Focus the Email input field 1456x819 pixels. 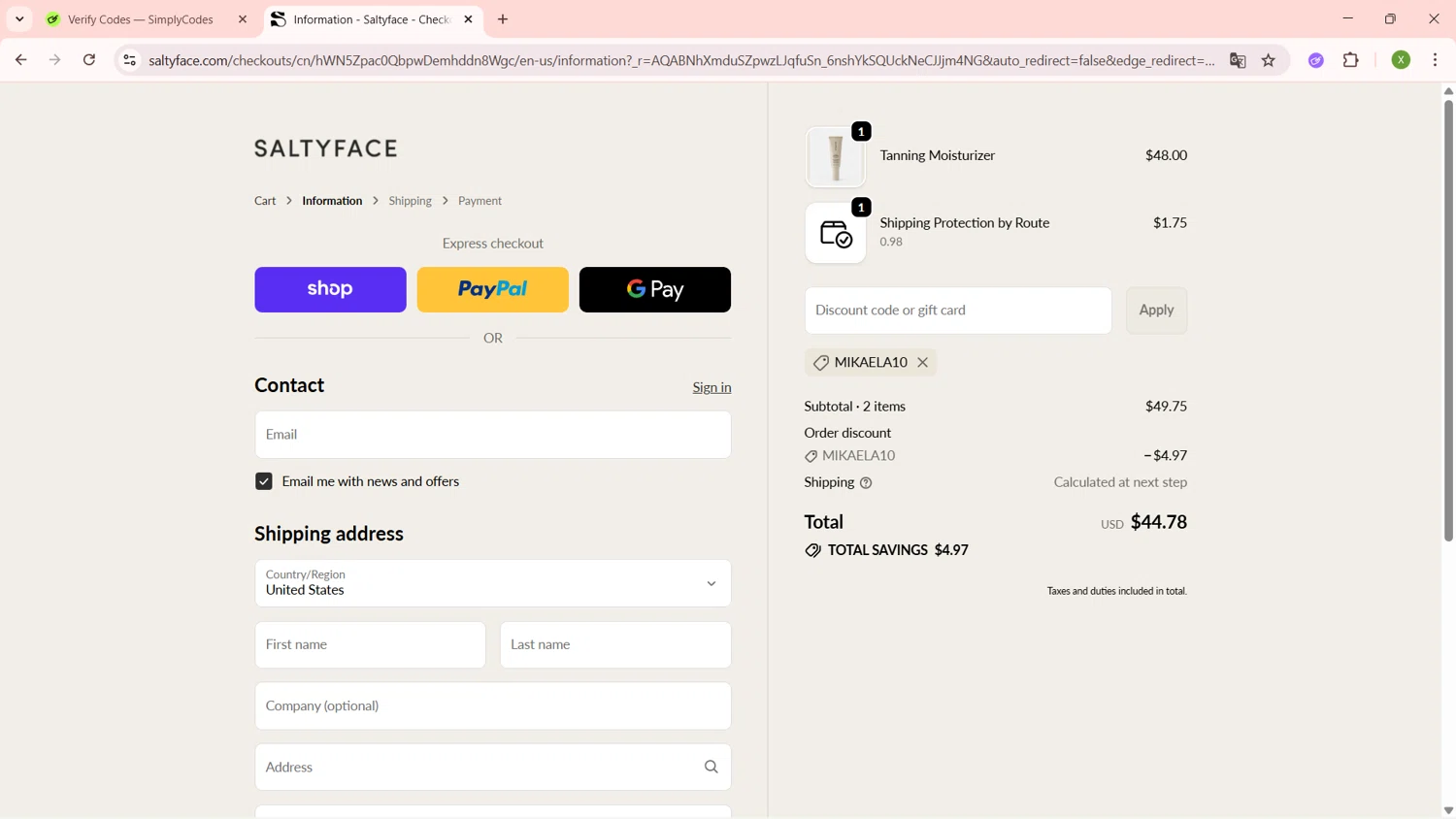[x=493, y=435]
